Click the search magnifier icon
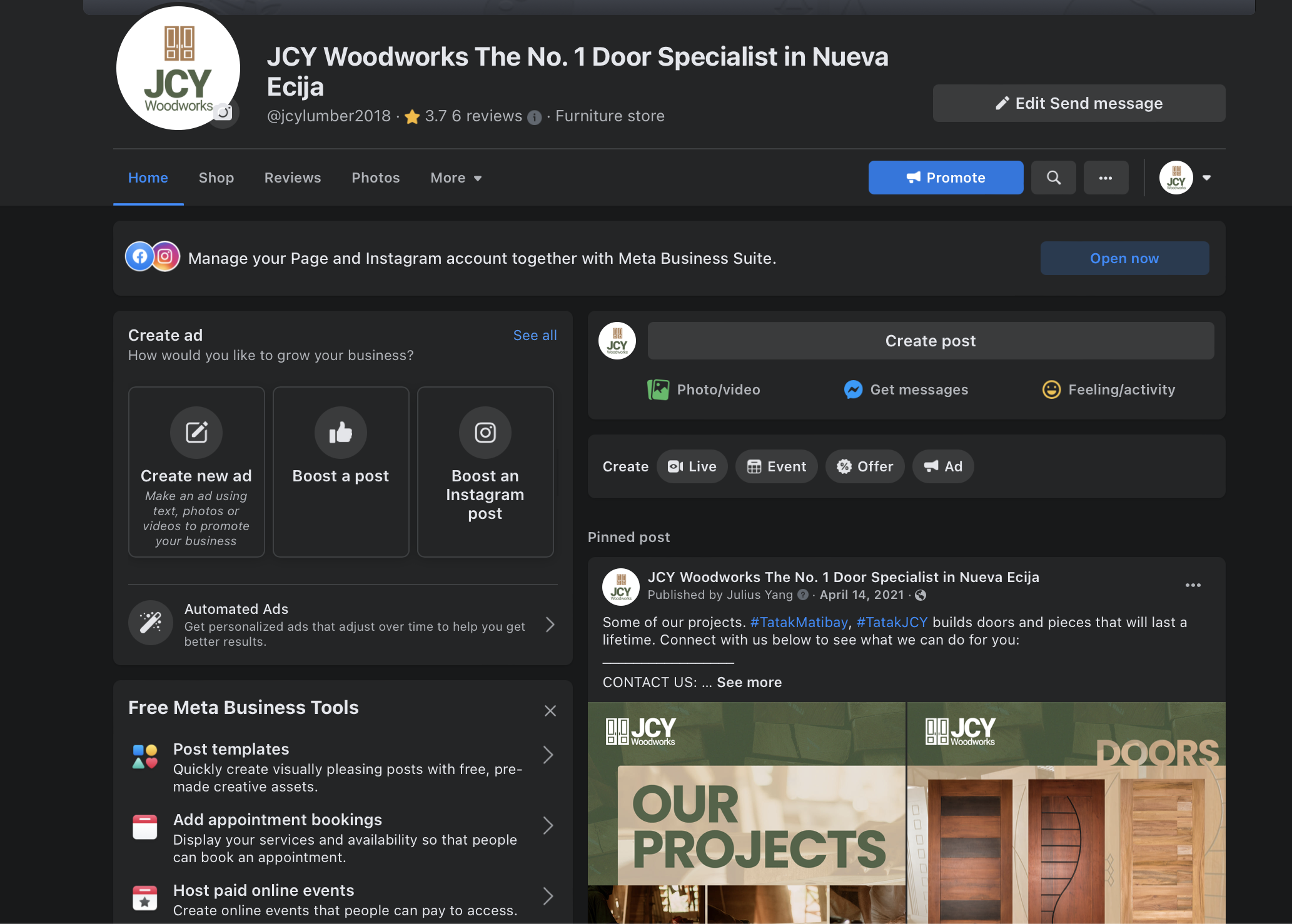Viewport: 1292px width, 924px height. click(x=1053, y=178)
